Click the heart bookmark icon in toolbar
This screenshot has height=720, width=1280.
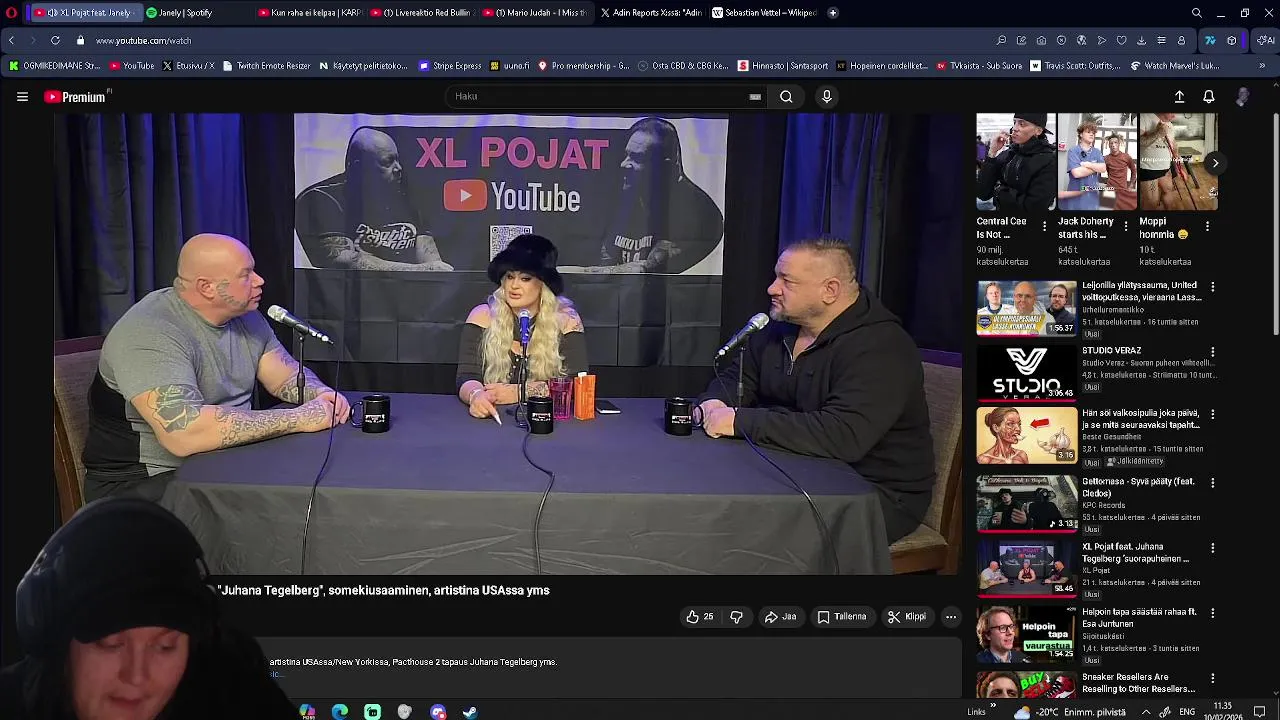[x=1121, y=40]
